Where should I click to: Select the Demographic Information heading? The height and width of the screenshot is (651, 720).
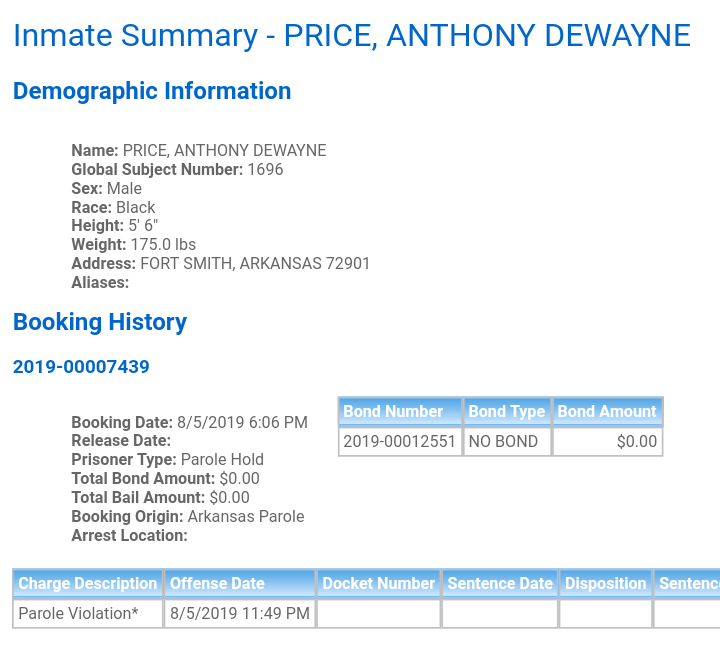coord(152,91)
